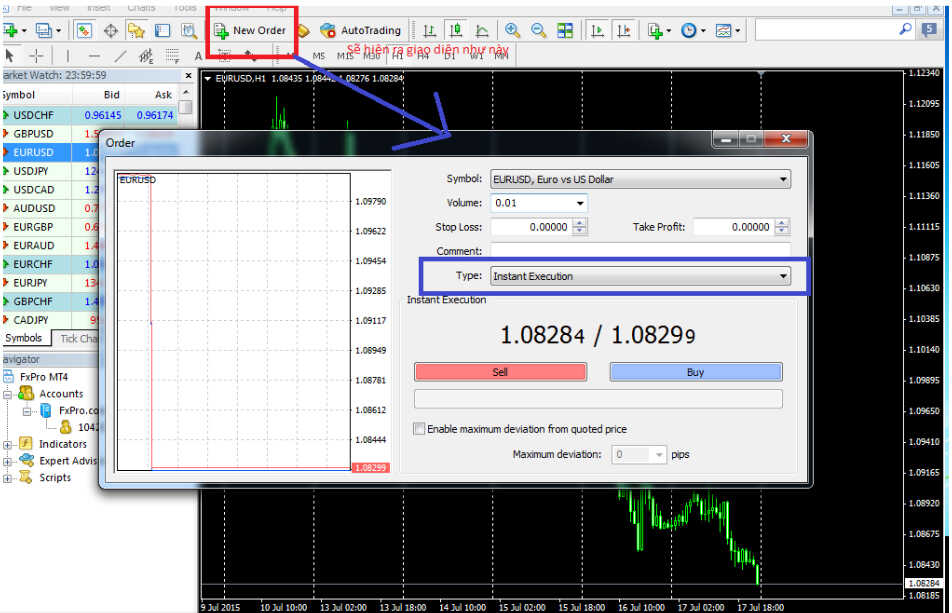The height and width of the screenshot is (613, 952).
Task: Toggle AutoTrading in the toolbar
Action: click(361, 30)
